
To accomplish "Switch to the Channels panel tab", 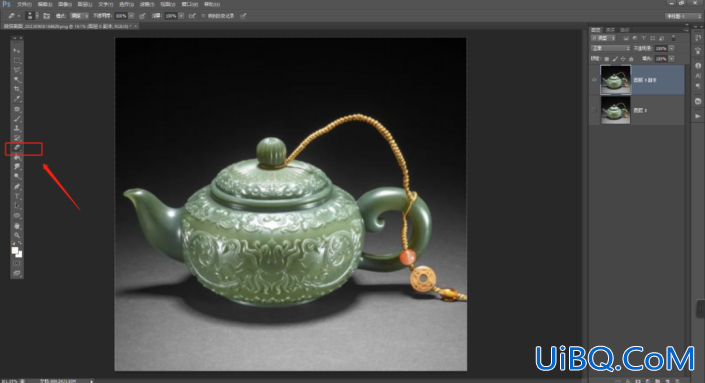I will click(x=610, y=30).
